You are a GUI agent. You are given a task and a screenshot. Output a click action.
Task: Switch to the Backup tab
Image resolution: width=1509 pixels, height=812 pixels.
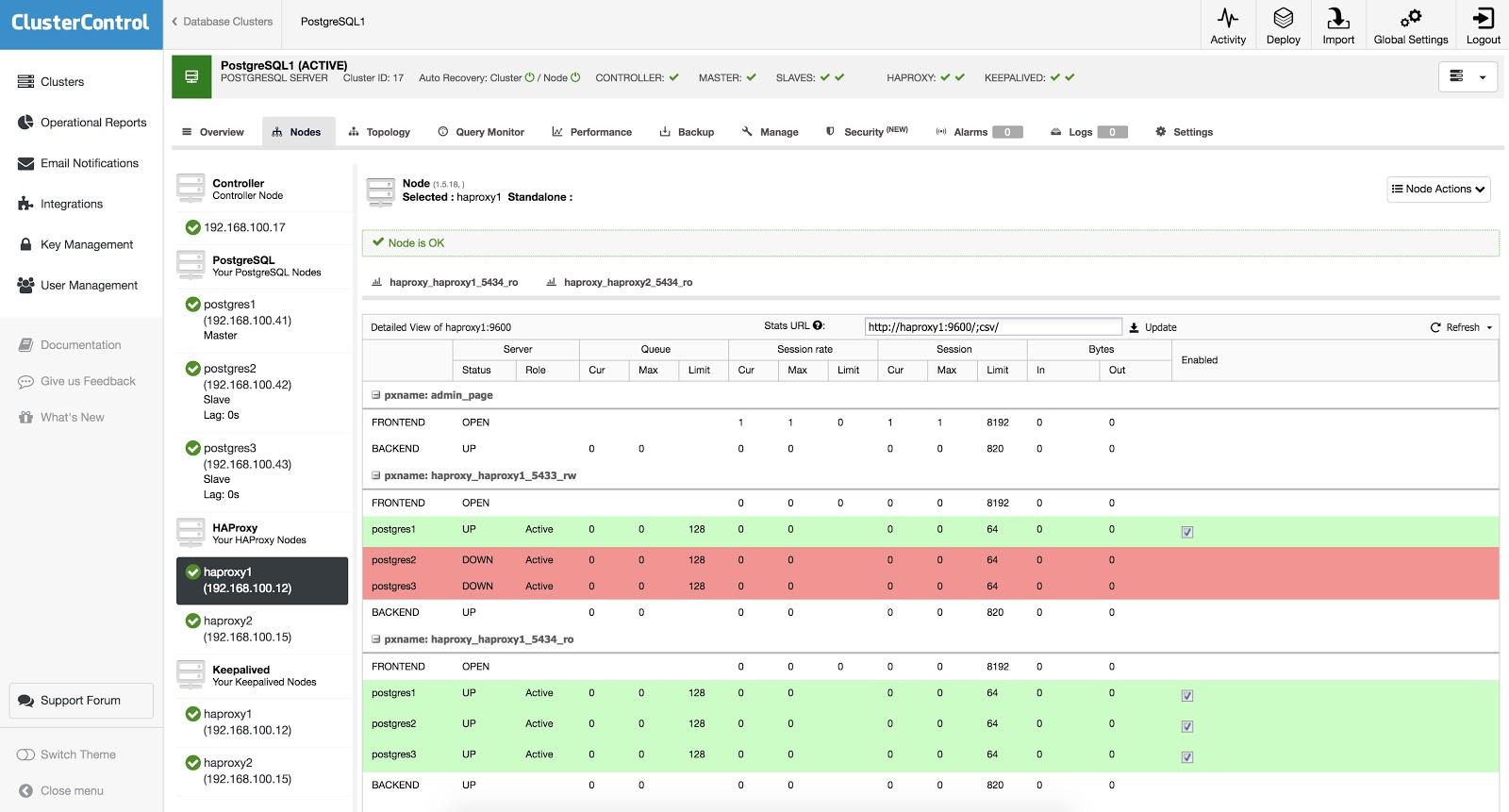pyautogui.click(x=687, y=132)
